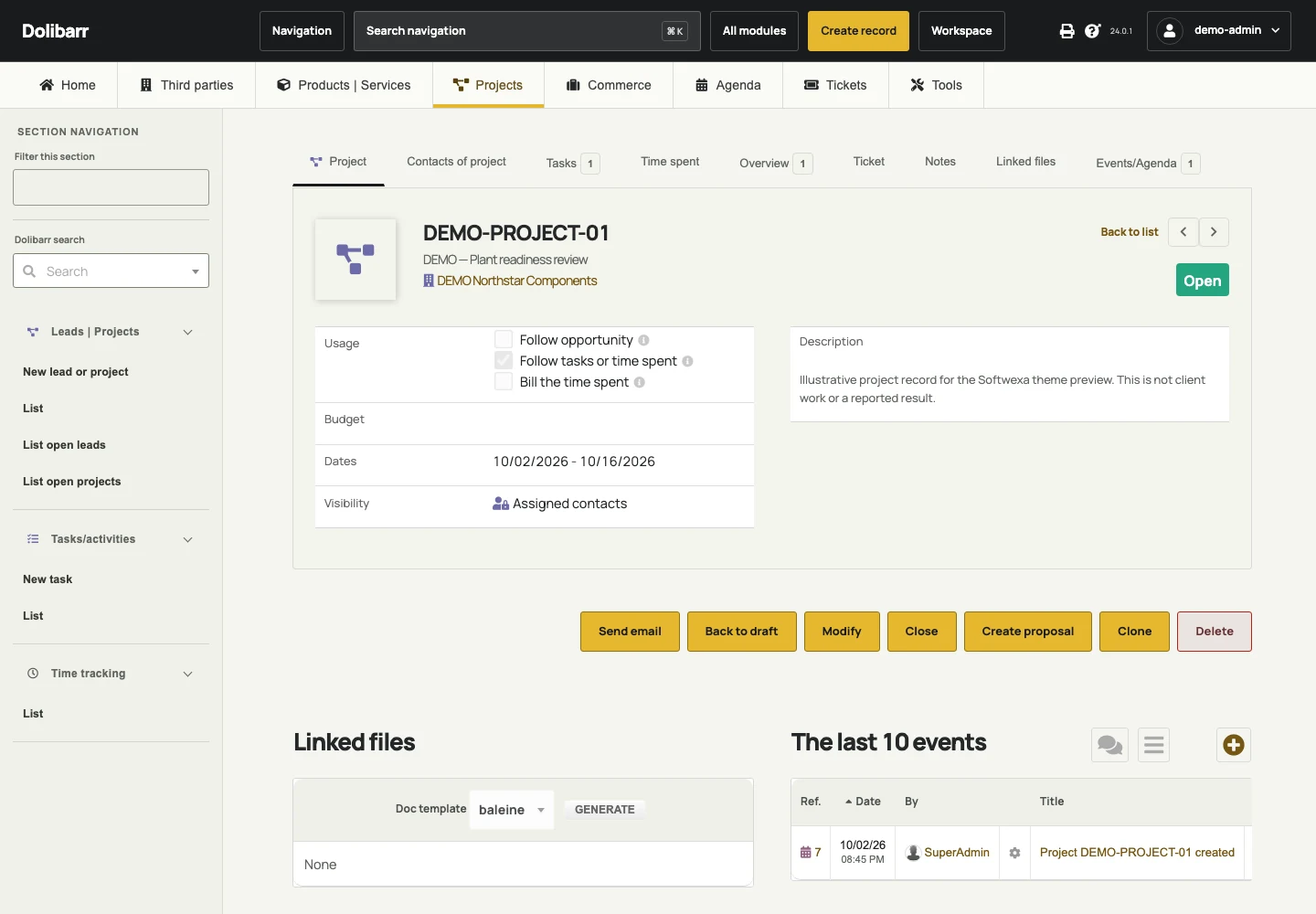Image resolution: width=1316 pixels, height=914 pixels.
Task: Open the events conversation view icon
Action: tap(1109, 745)
